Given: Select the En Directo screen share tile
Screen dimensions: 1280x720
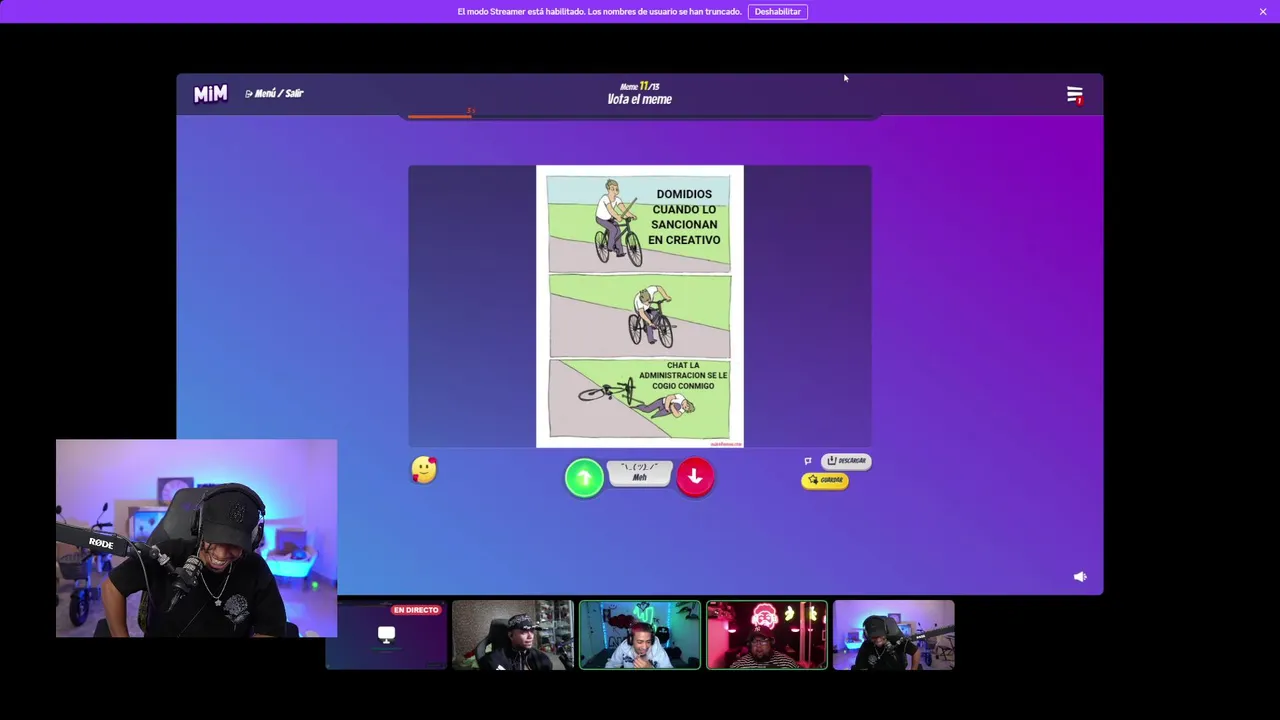Looking at the screenshot, I should (x=386, y=635).
